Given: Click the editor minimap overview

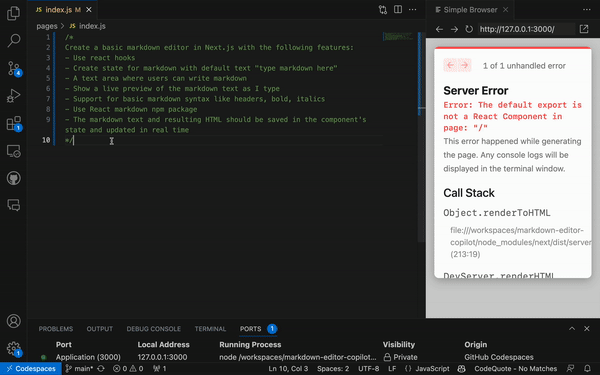Looking at the screenshot, I should point(398,37).
